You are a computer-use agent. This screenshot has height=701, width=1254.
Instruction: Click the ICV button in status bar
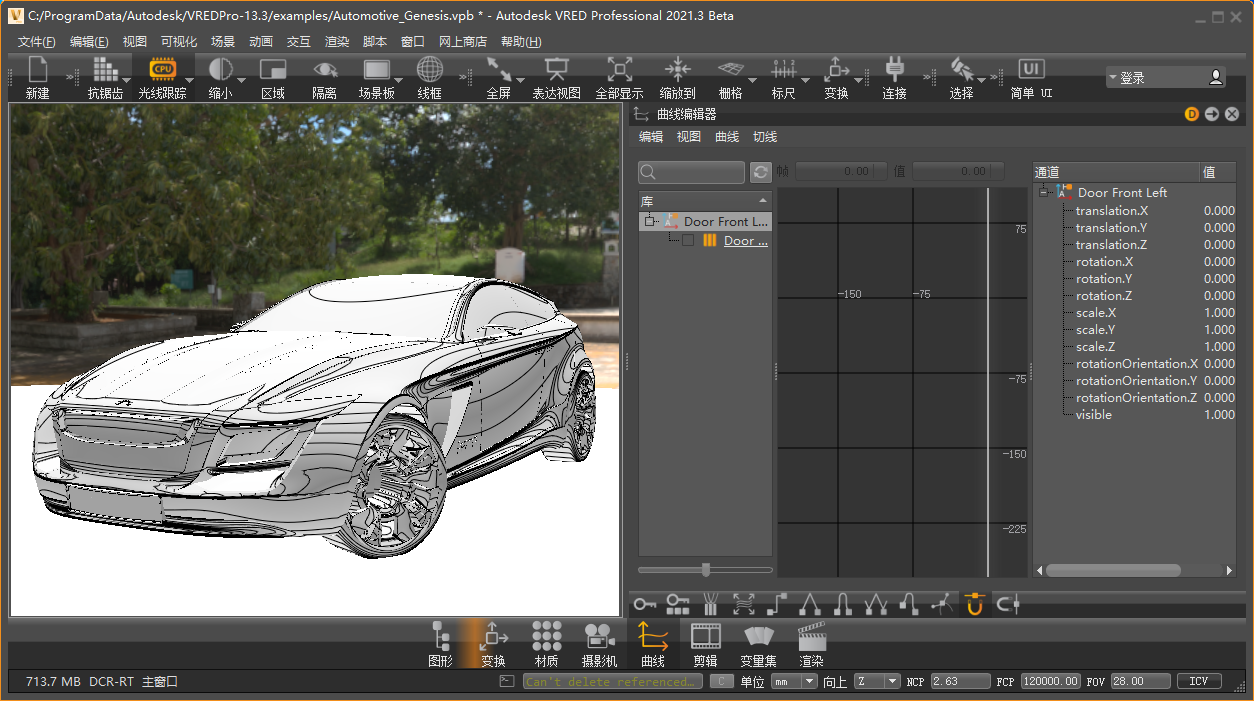1198,682
